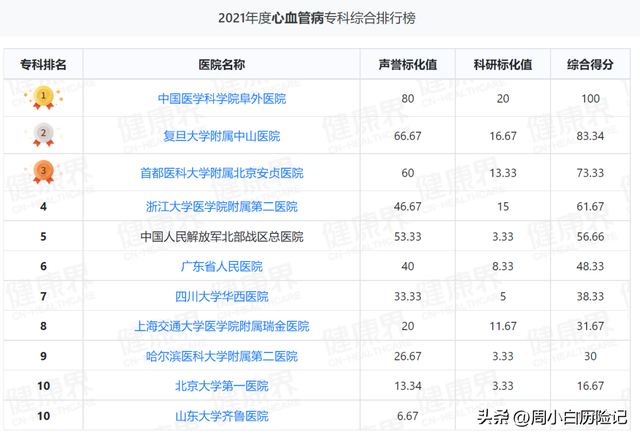Click the reputation value 60 for 安贞医院

(408, 173)
